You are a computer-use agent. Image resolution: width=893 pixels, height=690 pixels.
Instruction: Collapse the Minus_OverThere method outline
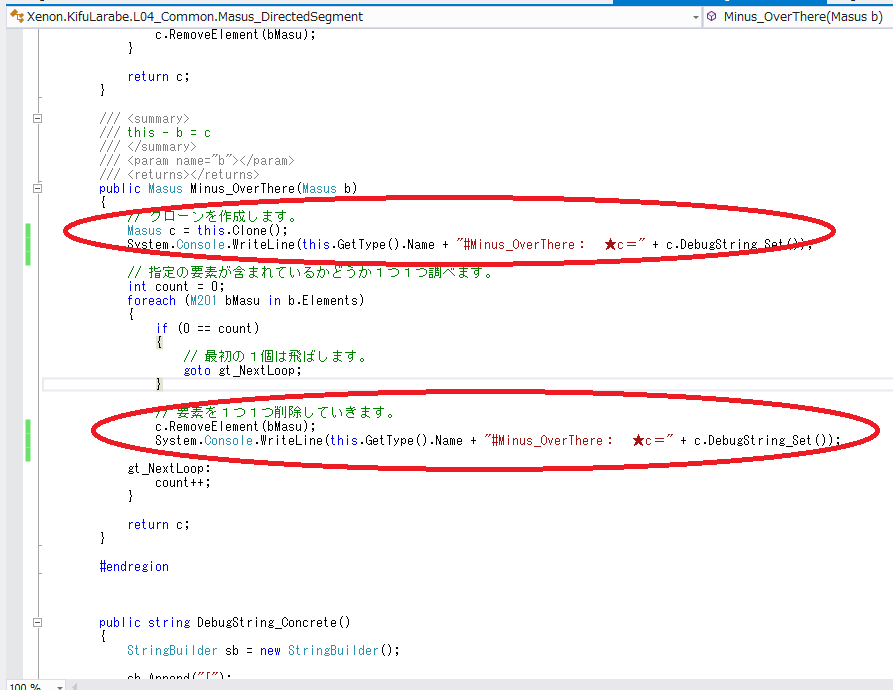click(x=38, y=188)
